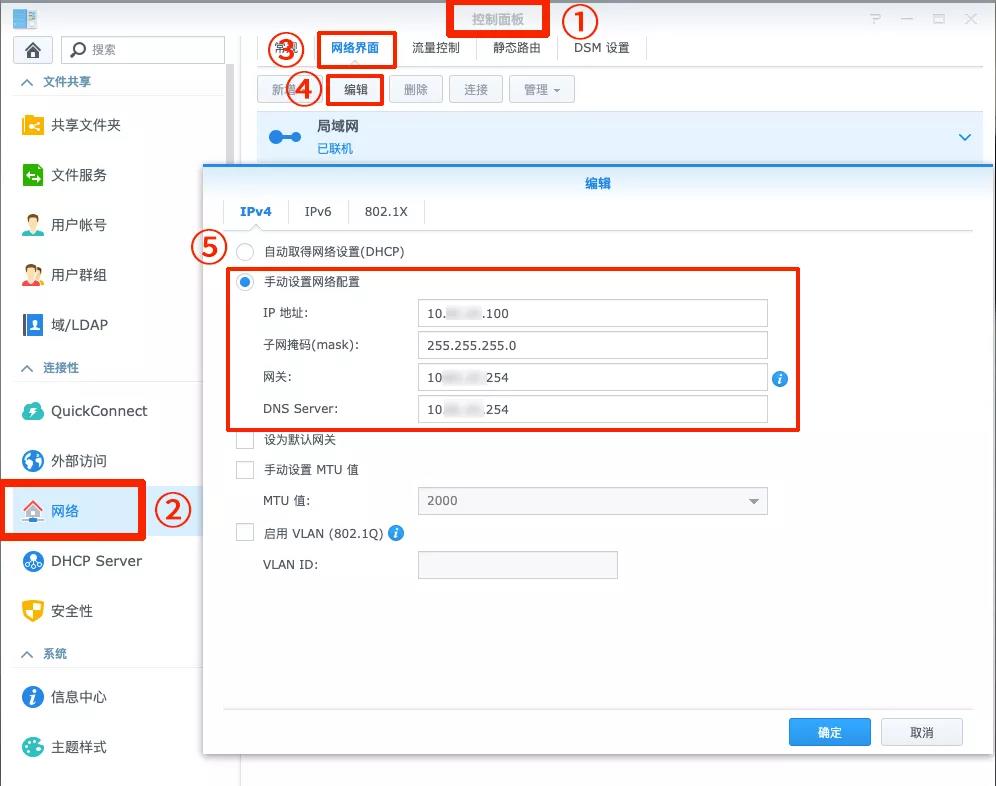
Task: Click the Security (安全性) shield icon
Action: 32,611
